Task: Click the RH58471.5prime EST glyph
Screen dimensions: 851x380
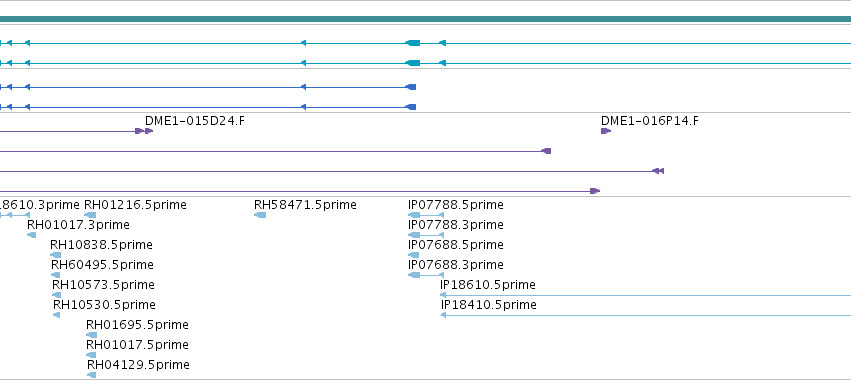Action: 260,215
